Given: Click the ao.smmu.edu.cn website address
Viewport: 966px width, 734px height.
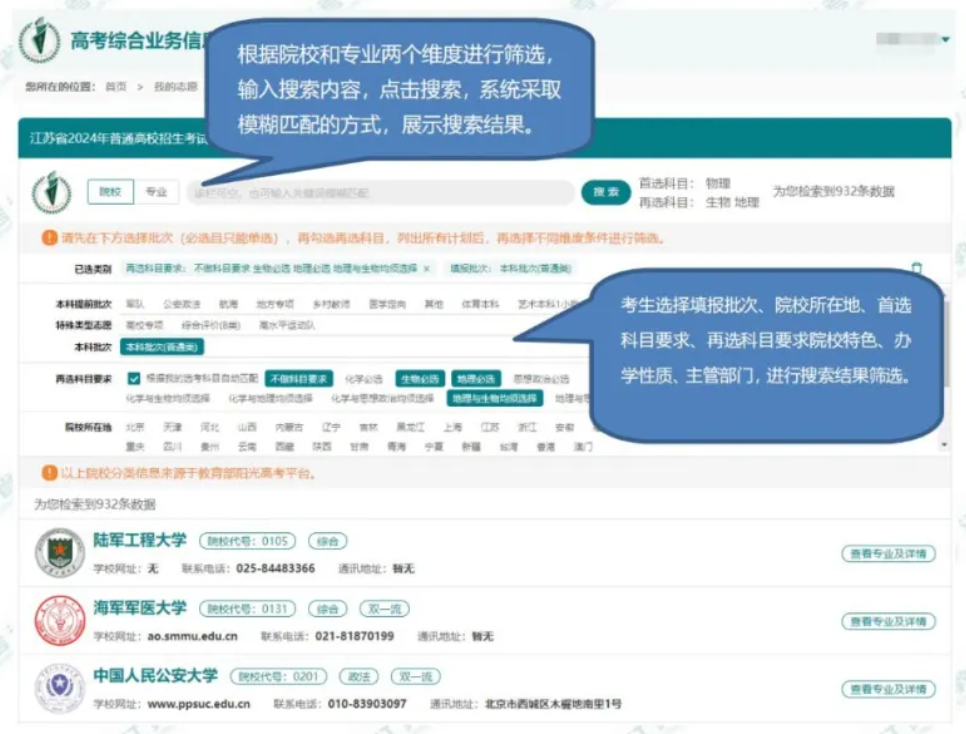Looking at the screenshot, I should pos(192,636).
